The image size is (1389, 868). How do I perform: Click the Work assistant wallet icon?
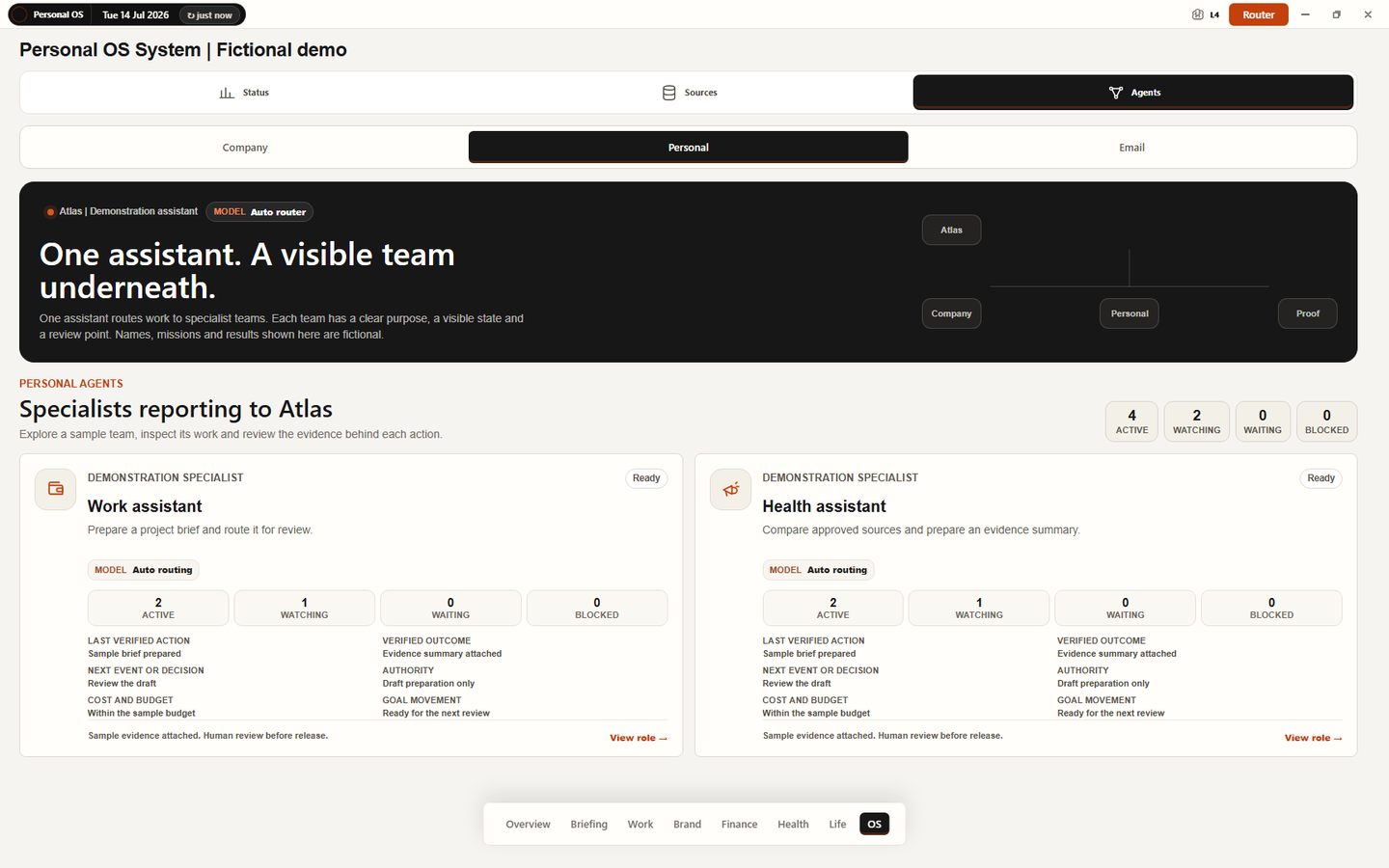point(56,489)
